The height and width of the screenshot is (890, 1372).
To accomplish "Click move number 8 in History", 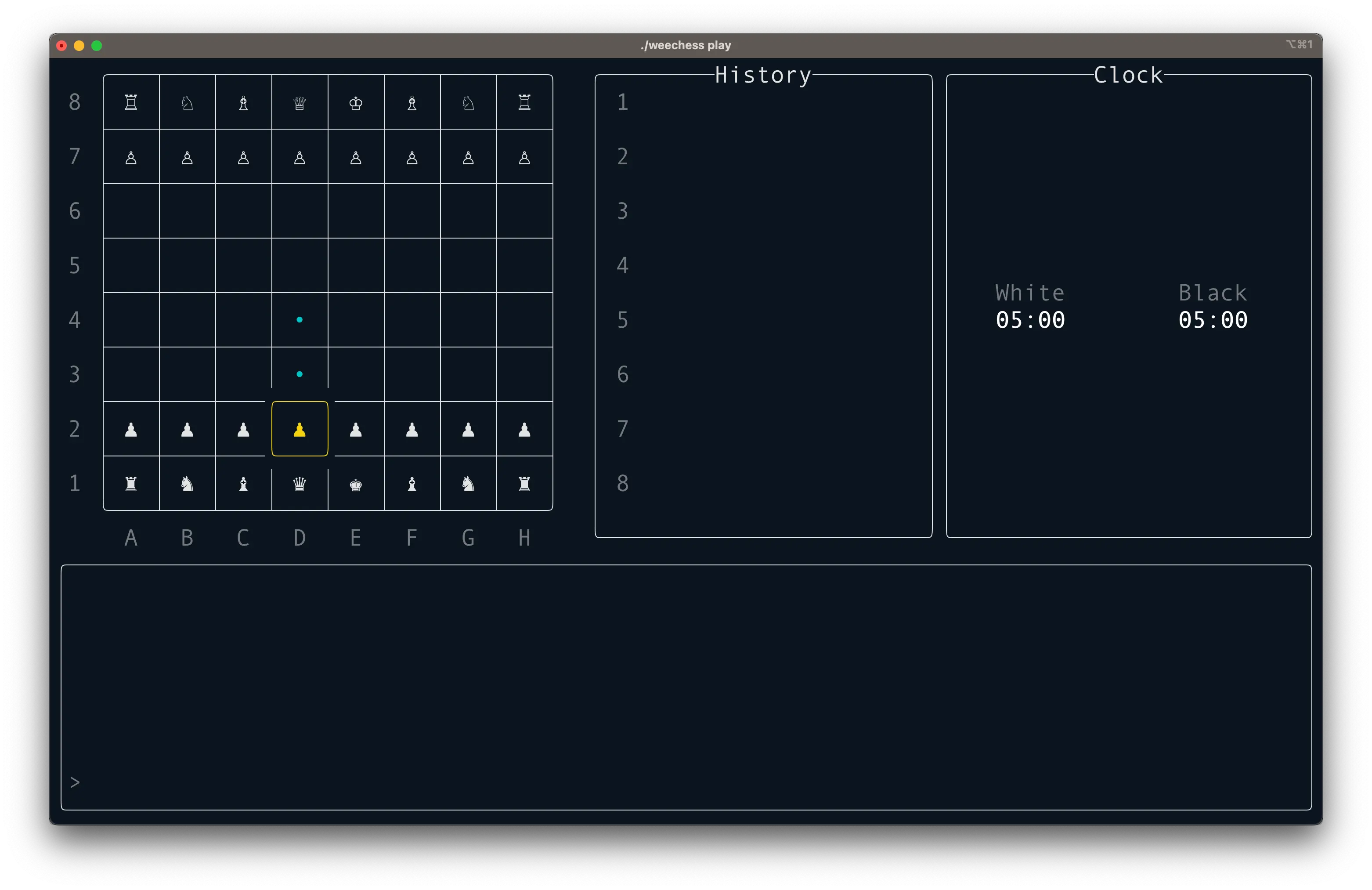I will (x=623, y=484).
